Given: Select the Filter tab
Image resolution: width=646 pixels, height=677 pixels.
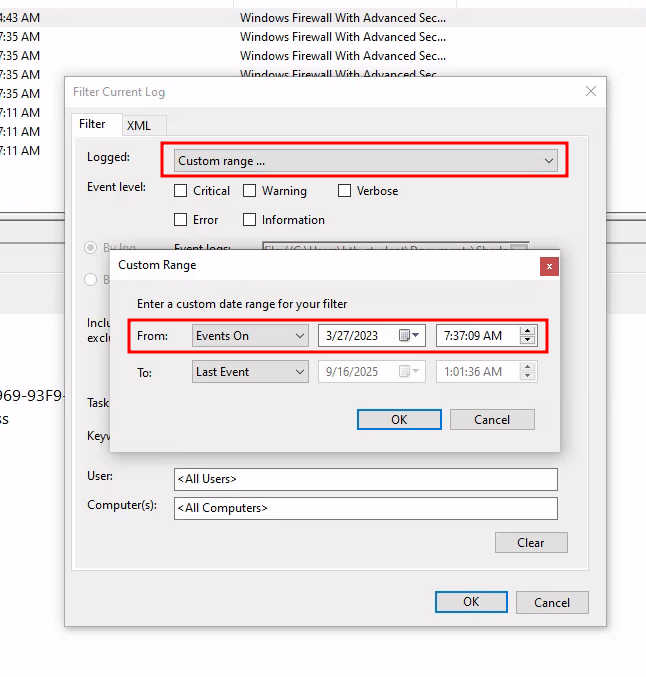Looking at the screenshot, I should pyautogui.click(x=92, y=125).
